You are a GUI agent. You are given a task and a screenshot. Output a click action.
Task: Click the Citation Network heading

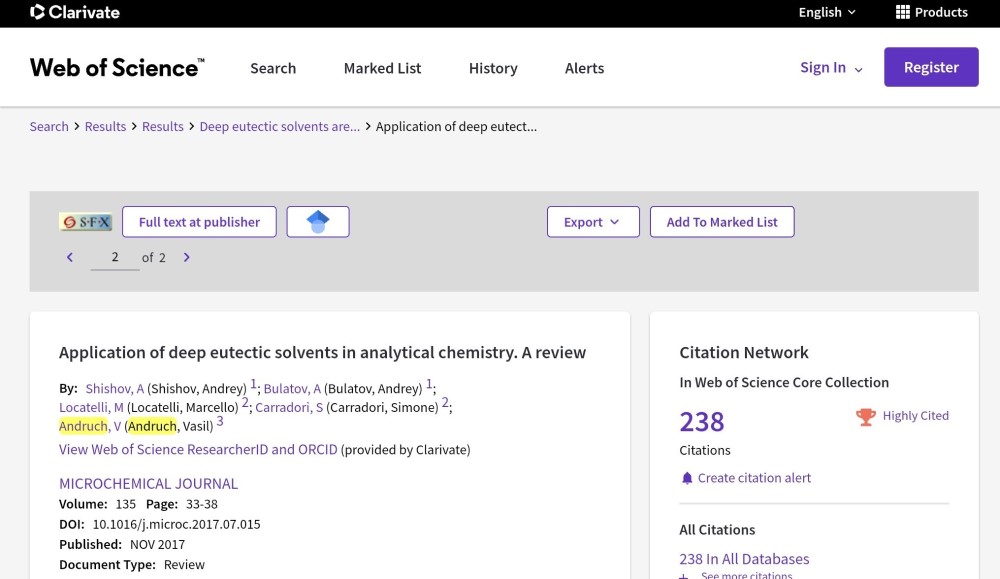[744, 353]
